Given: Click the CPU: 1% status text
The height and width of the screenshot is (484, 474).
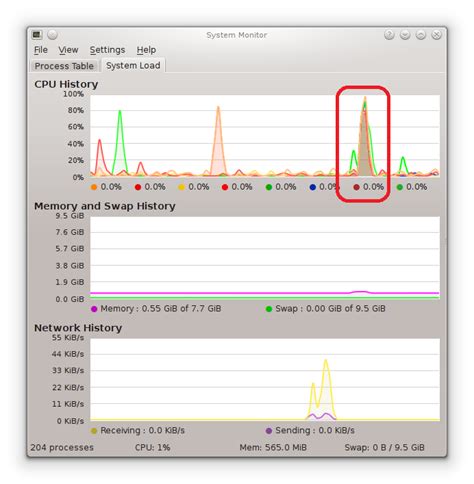Looking at the screenshot, I should (152, 448).
